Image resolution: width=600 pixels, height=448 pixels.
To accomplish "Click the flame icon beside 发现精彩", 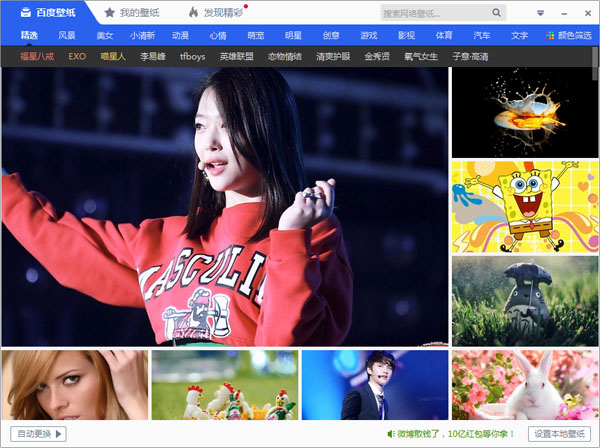I will click(193, 13).
